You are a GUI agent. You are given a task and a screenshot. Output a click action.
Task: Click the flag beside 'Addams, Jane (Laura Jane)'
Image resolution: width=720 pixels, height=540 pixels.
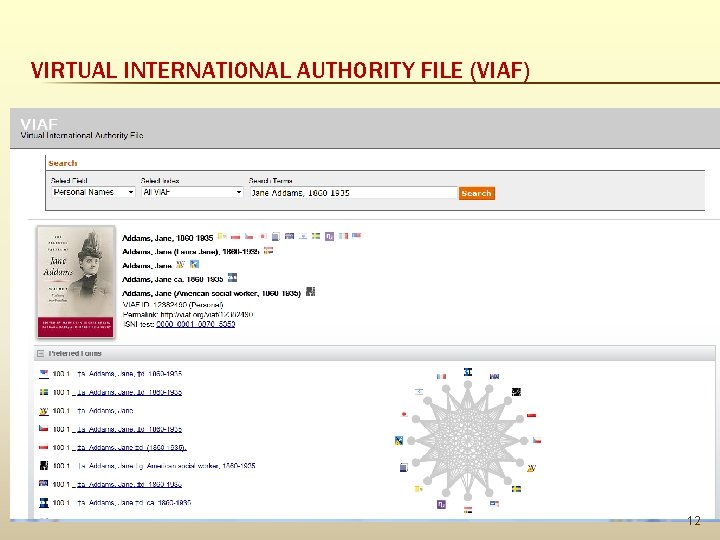[268, 250]
